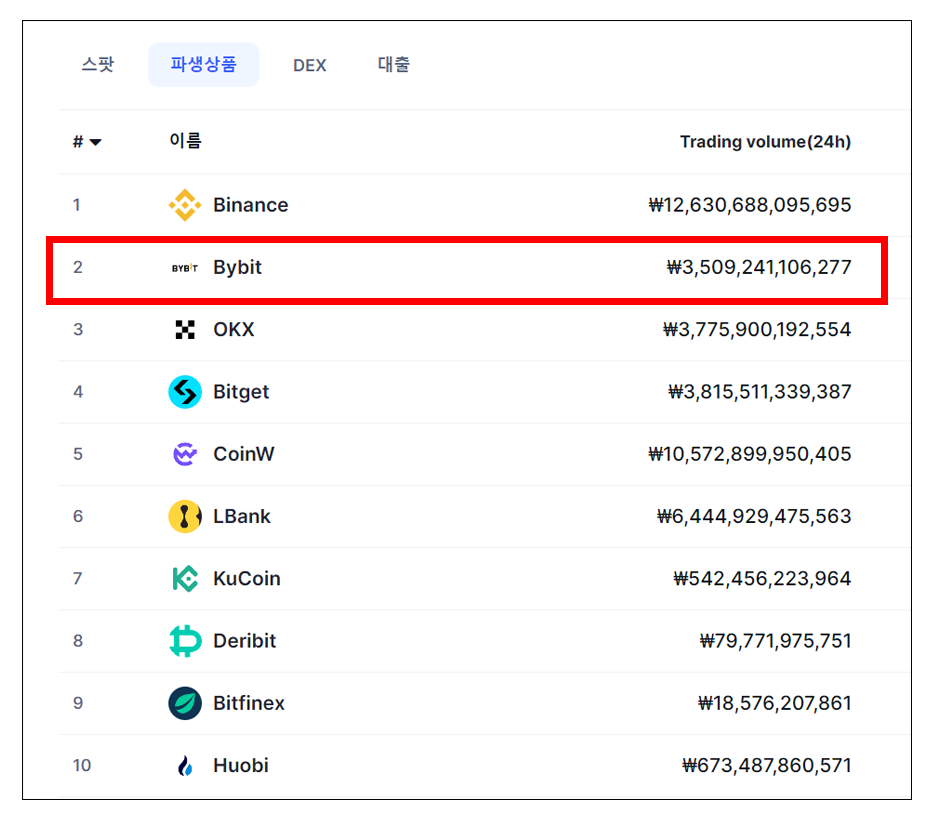Click rank number 1 in Binance row
Image resolution: width=936 pixels, height=817 pixels.
pyautogui.click(x=77, y=205)
